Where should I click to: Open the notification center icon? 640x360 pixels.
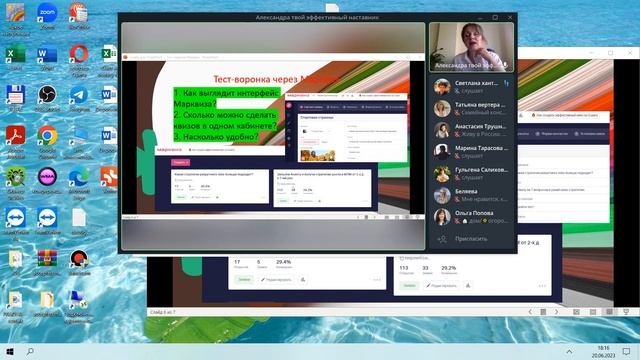[627, 351]
